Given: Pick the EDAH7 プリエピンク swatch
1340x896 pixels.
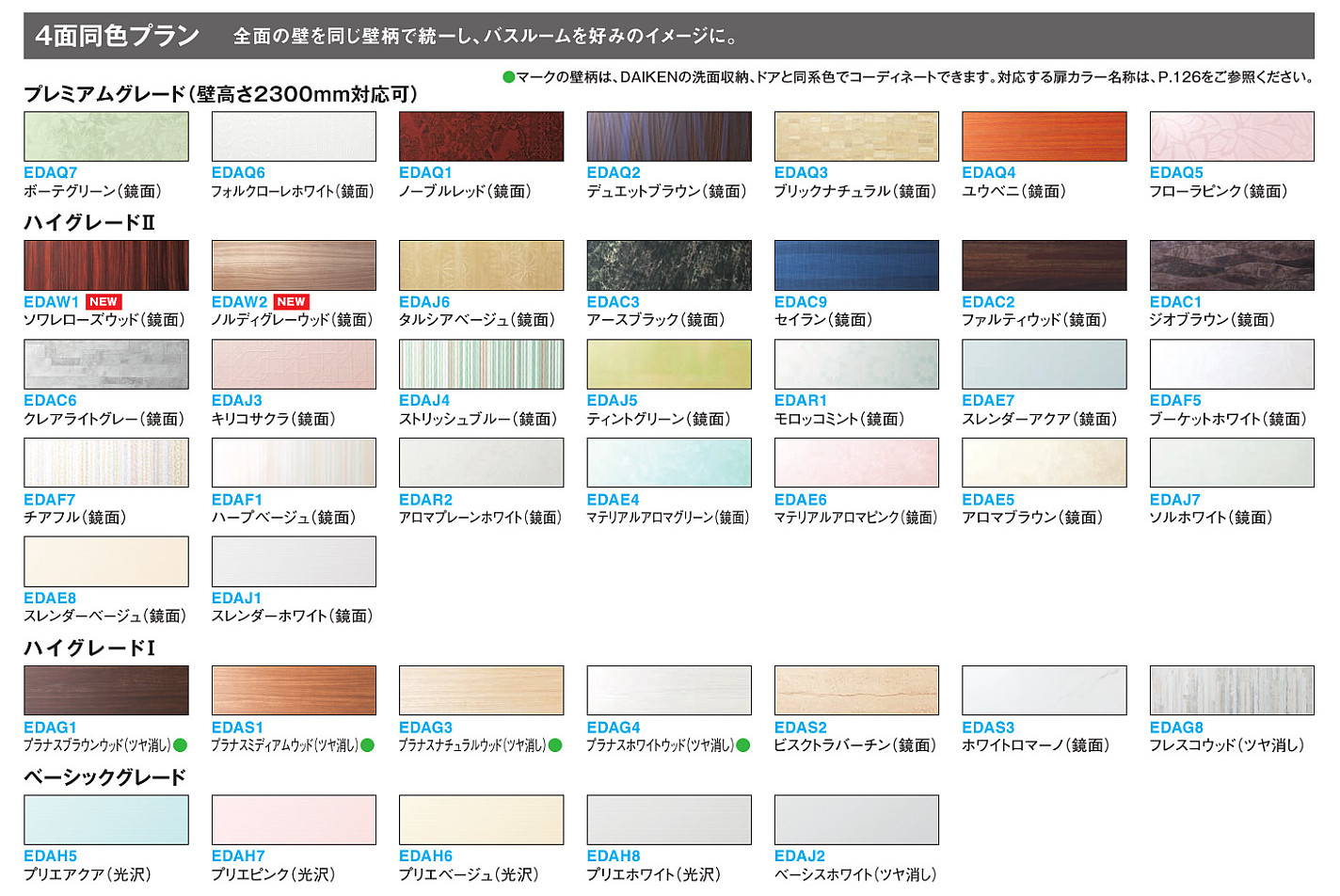Looking at the screenshot, I should click(x=294, y=820).
